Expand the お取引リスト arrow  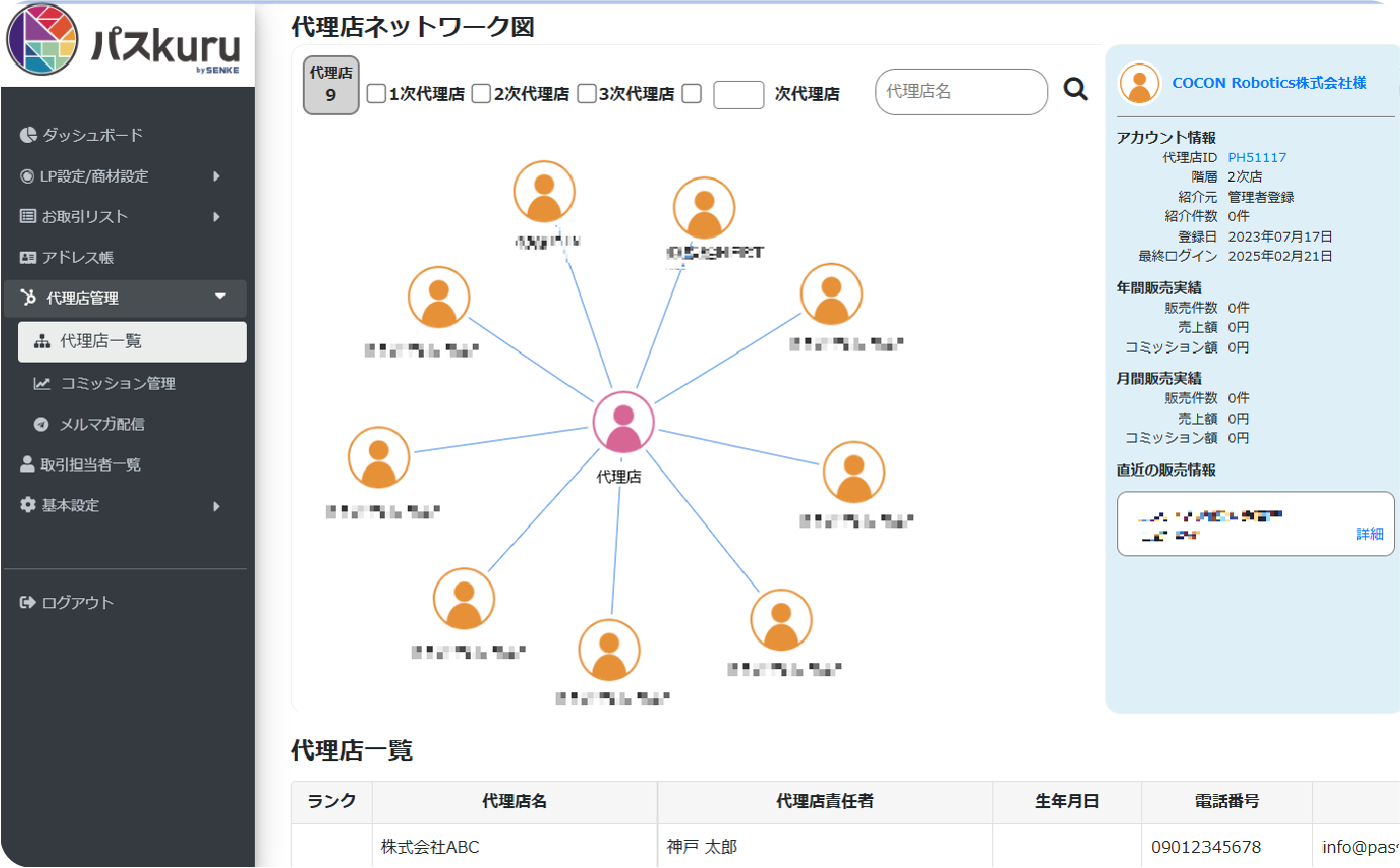tap(216, 217)
